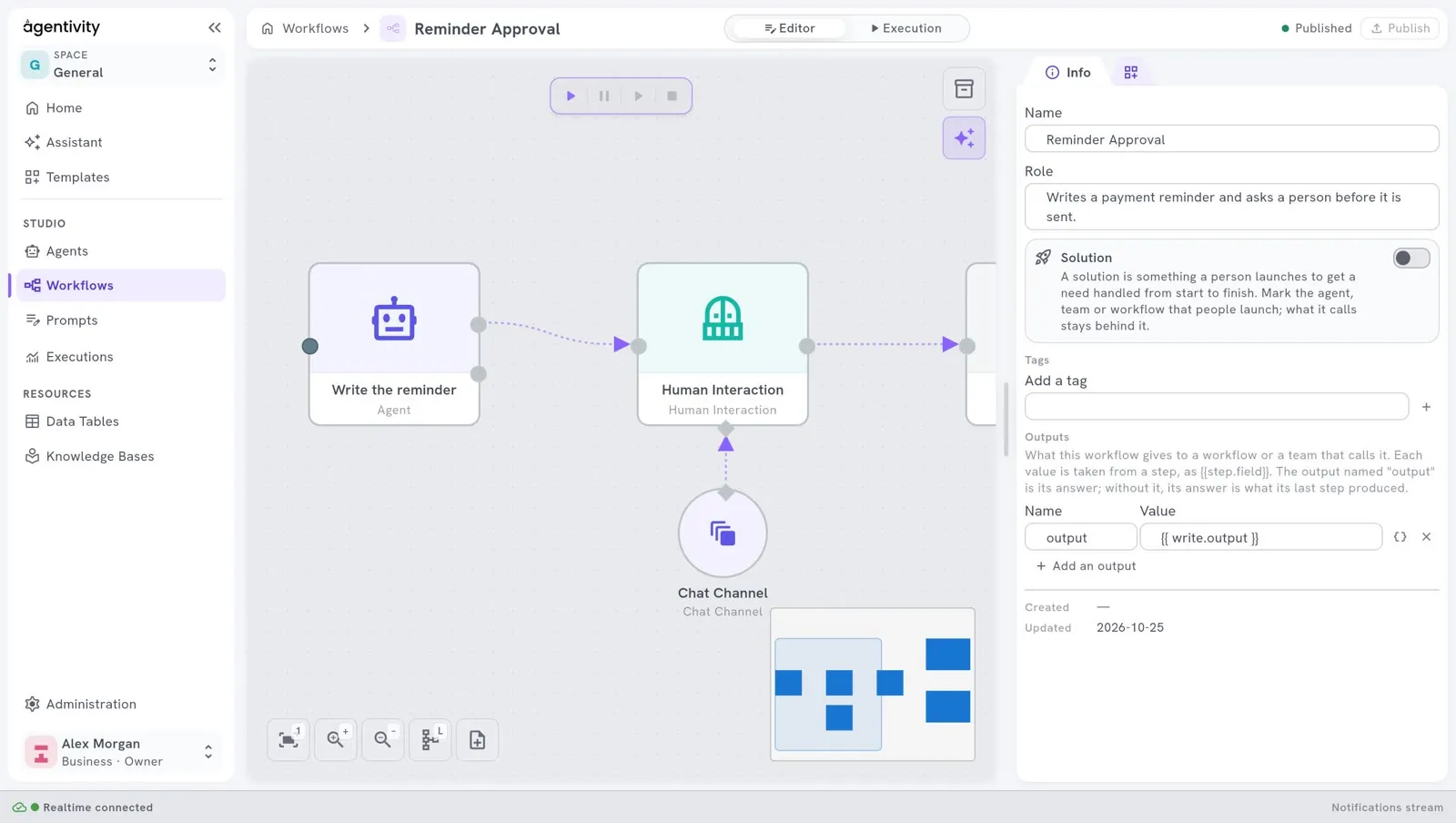1456x823 pixels.
Task: Click the Workflows breadcrumb link
Action: pos(315,28)
